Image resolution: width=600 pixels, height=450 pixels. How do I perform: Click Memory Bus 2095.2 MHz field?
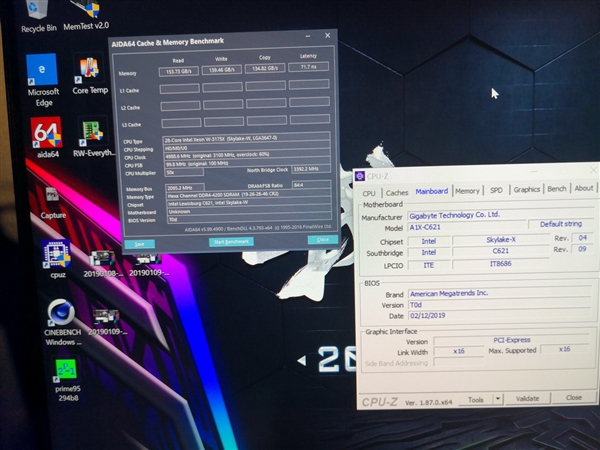click(x=185, y=188)
